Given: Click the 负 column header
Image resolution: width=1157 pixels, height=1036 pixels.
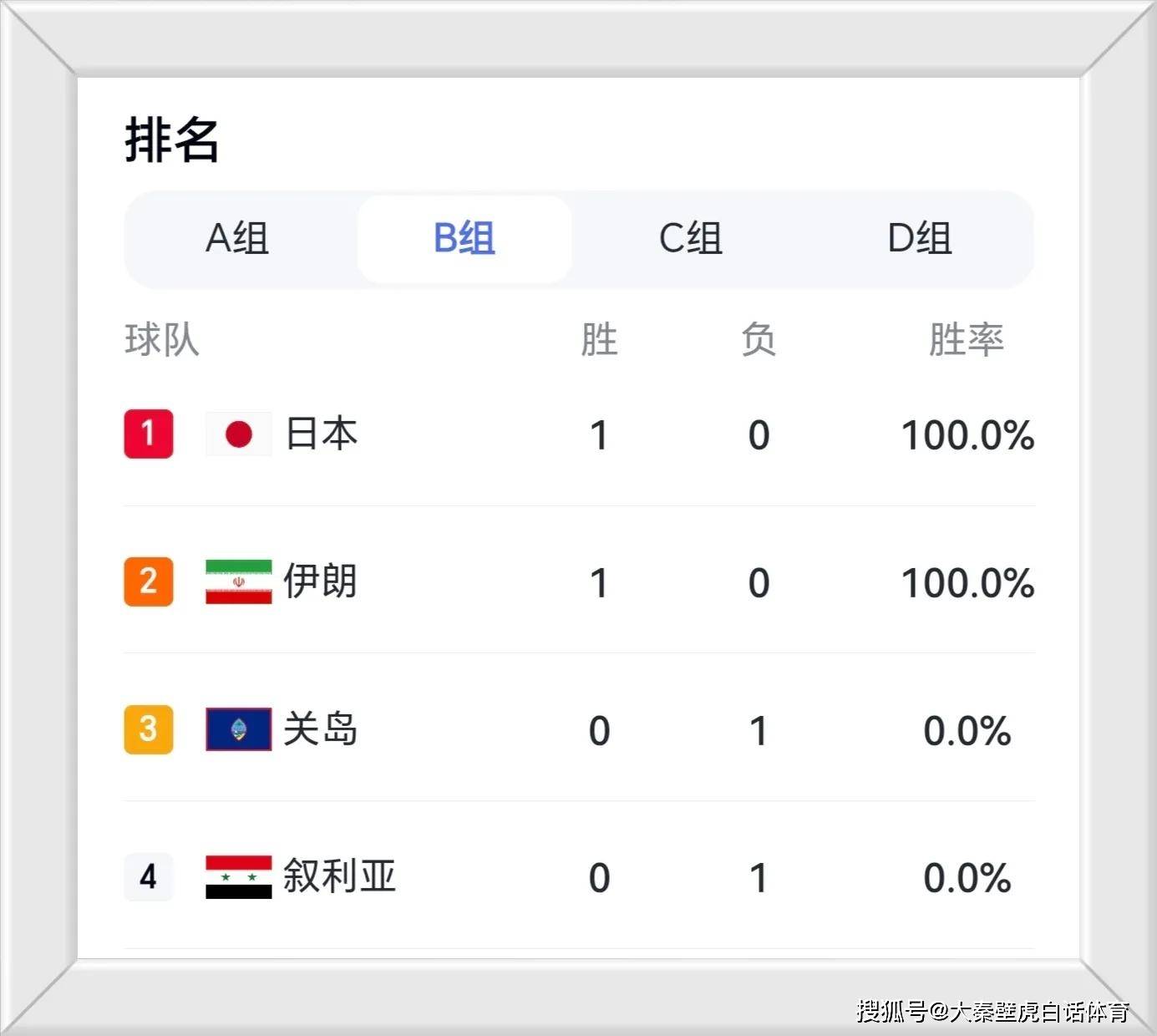Looking at the screenshot, I should [759, 340].
